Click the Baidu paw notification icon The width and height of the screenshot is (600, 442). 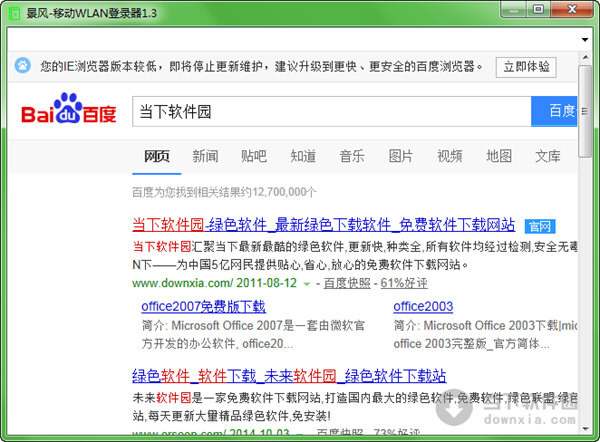pos(23,66)
